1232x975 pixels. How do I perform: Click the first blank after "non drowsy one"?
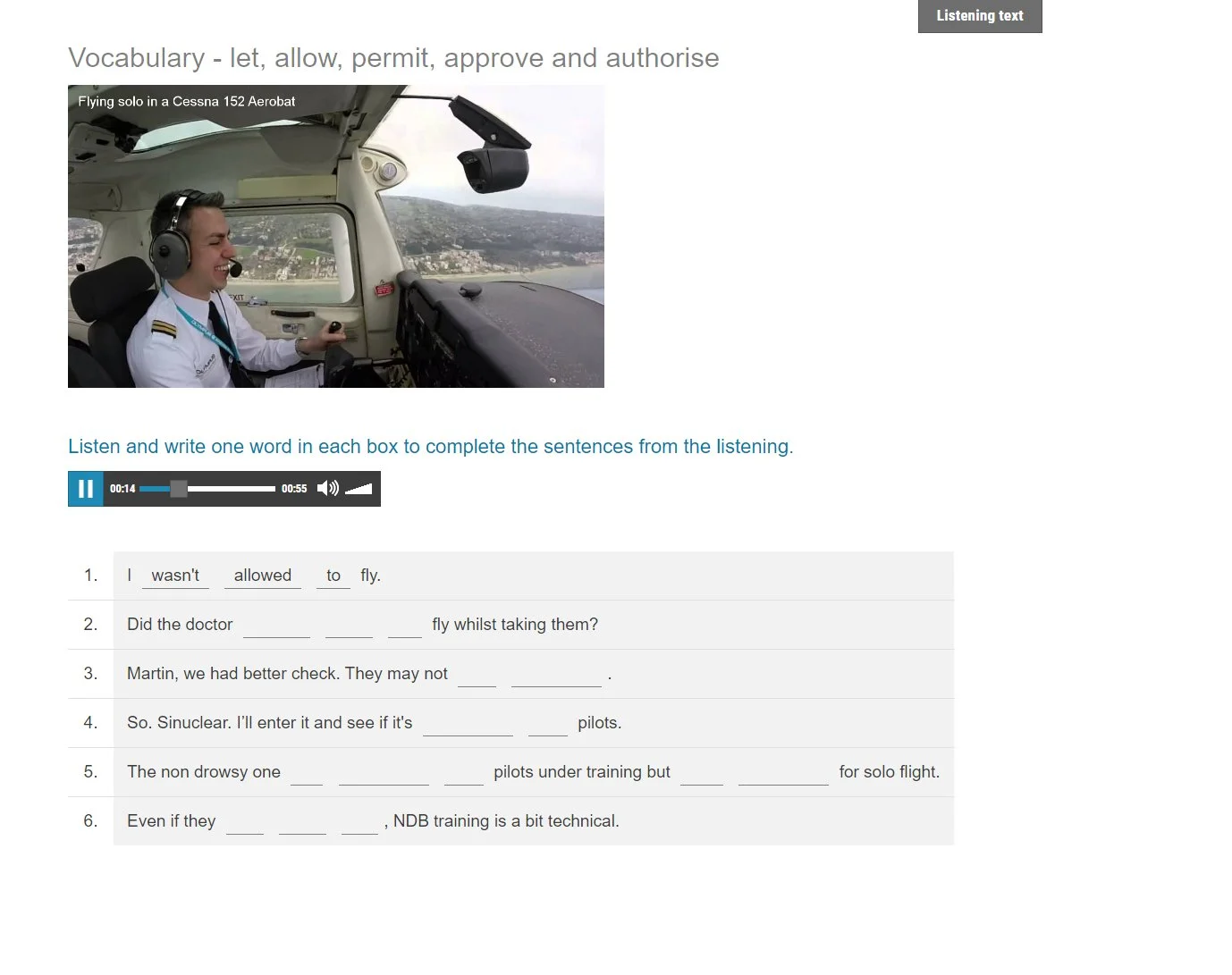click(x=307, y=772)
